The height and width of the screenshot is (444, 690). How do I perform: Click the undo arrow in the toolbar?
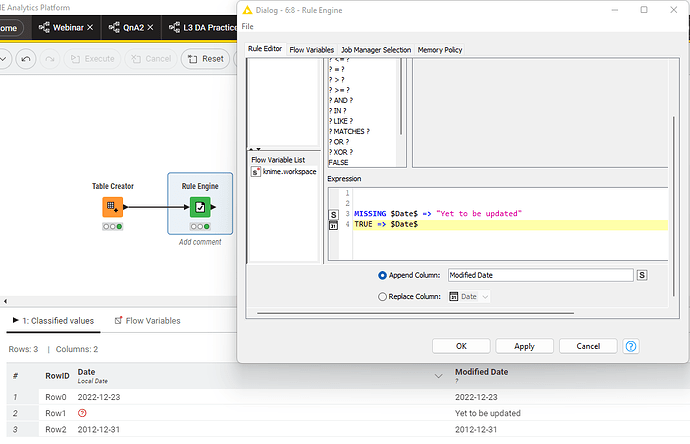[26, 59]
